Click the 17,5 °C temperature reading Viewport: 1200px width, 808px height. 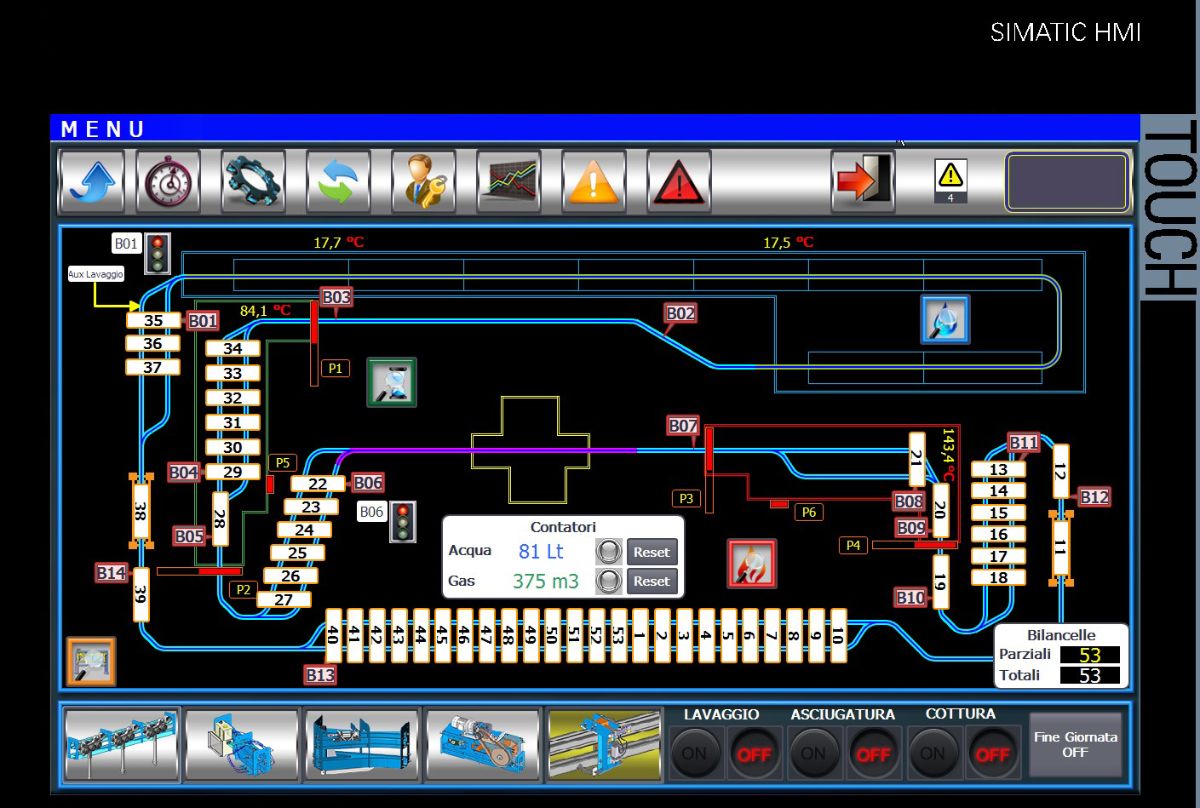click(x=788, y=243)
